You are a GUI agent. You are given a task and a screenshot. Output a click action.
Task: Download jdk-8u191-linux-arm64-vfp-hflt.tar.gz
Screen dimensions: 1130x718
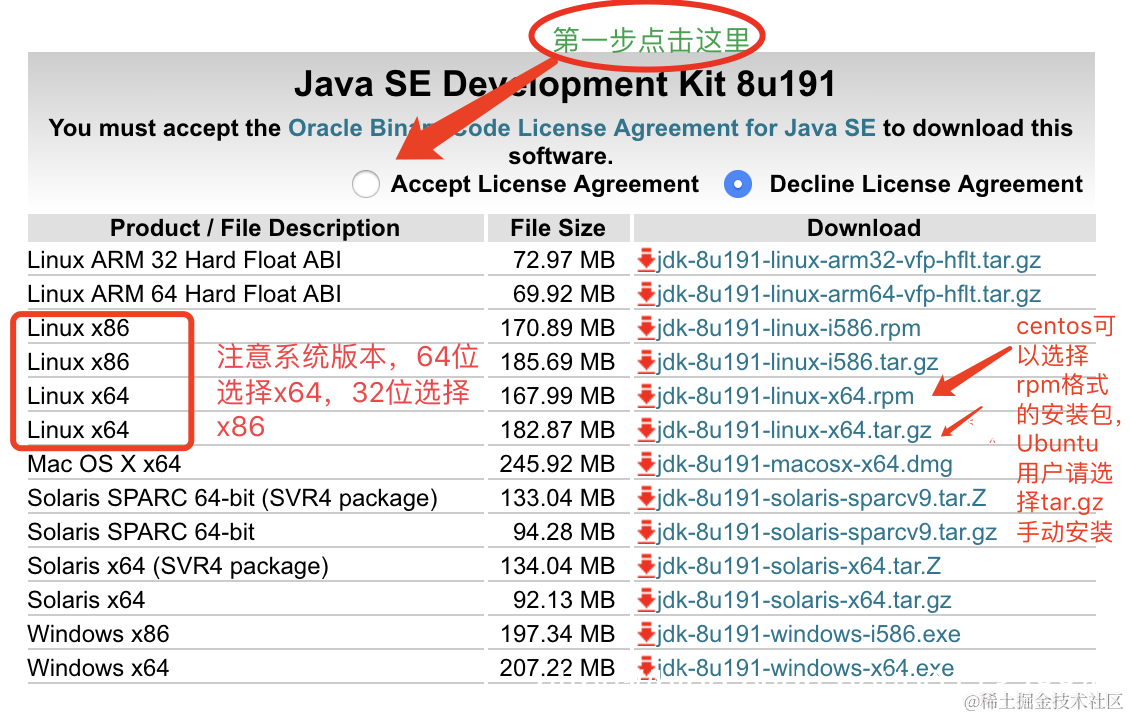(848, 293)
